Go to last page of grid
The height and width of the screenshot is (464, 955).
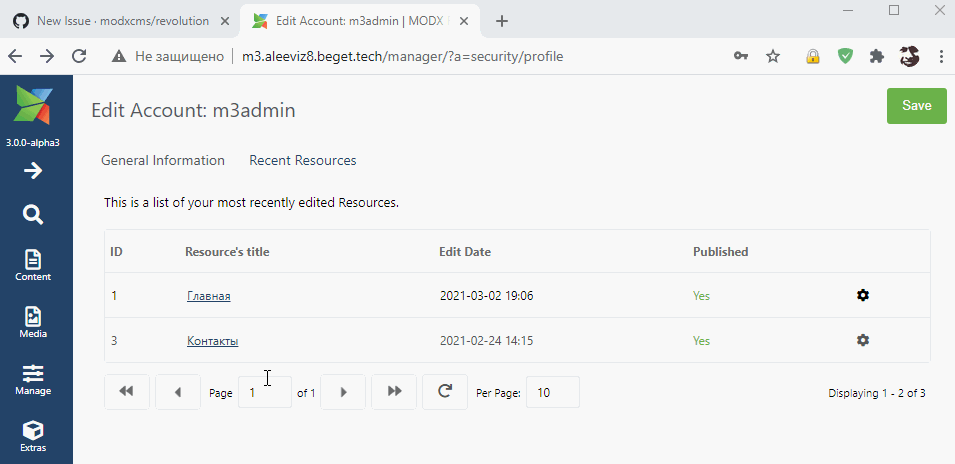(x=394, y=392)
